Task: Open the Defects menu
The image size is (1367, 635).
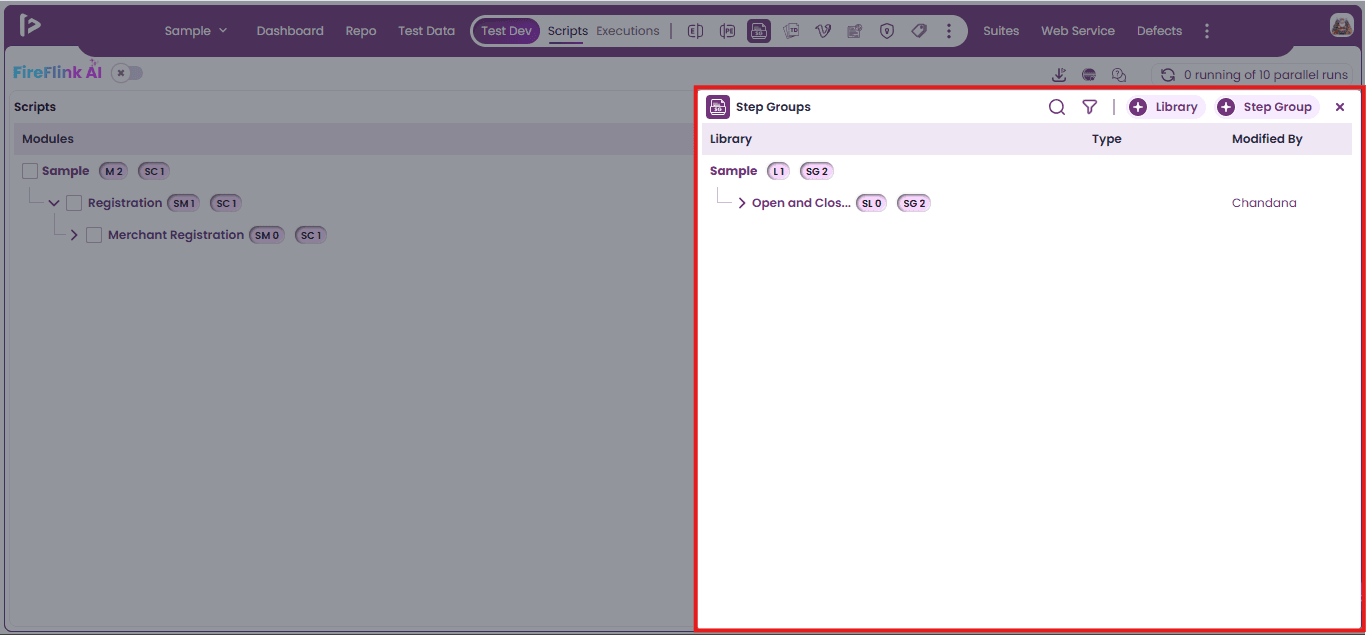Action: pyautogui.click(x=1159, y=31)
